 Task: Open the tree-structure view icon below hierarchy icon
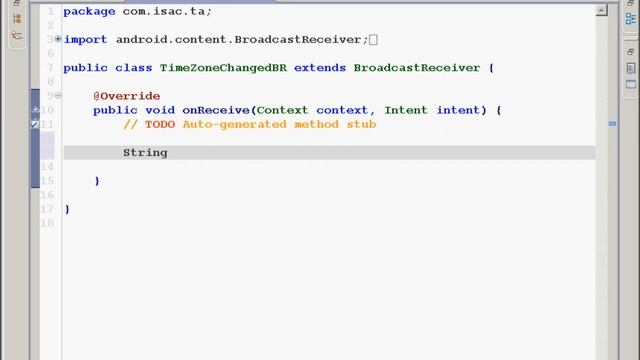coord(17,36)
